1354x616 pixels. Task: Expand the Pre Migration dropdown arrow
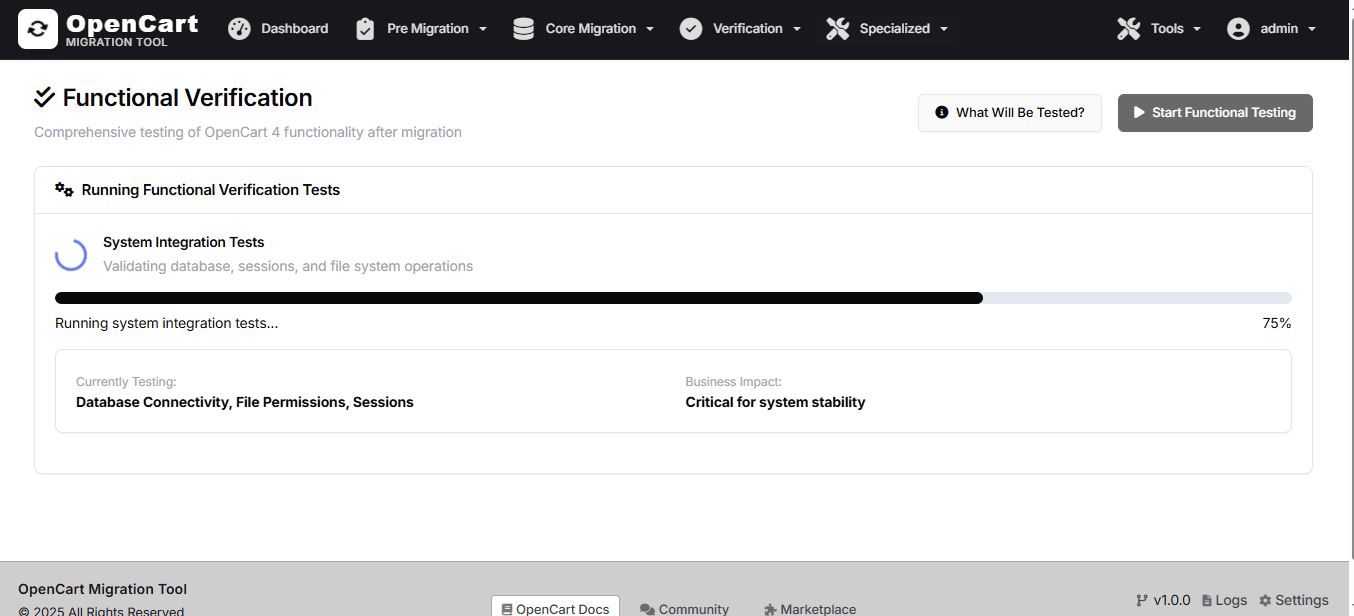tap(483, 29)
